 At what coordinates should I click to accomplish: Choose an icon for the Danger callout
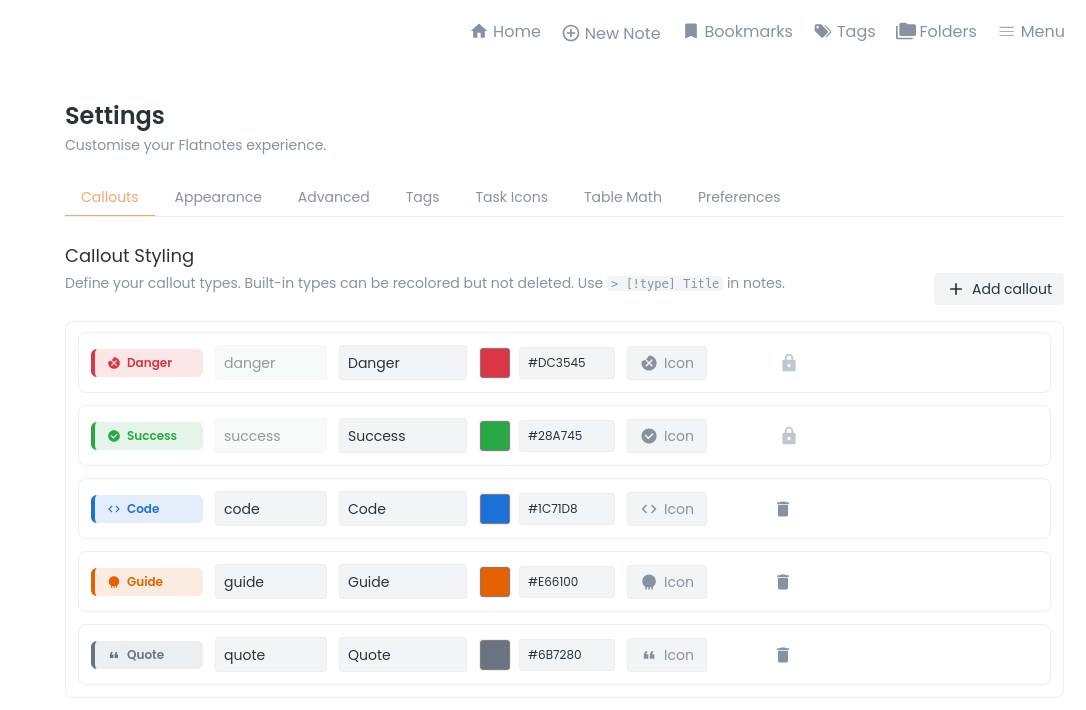pos(667,363)
